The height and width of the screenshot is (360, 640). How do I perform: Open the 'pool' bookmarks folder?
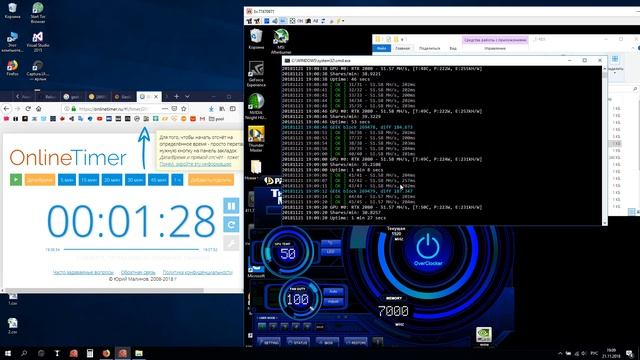[217, 119]
